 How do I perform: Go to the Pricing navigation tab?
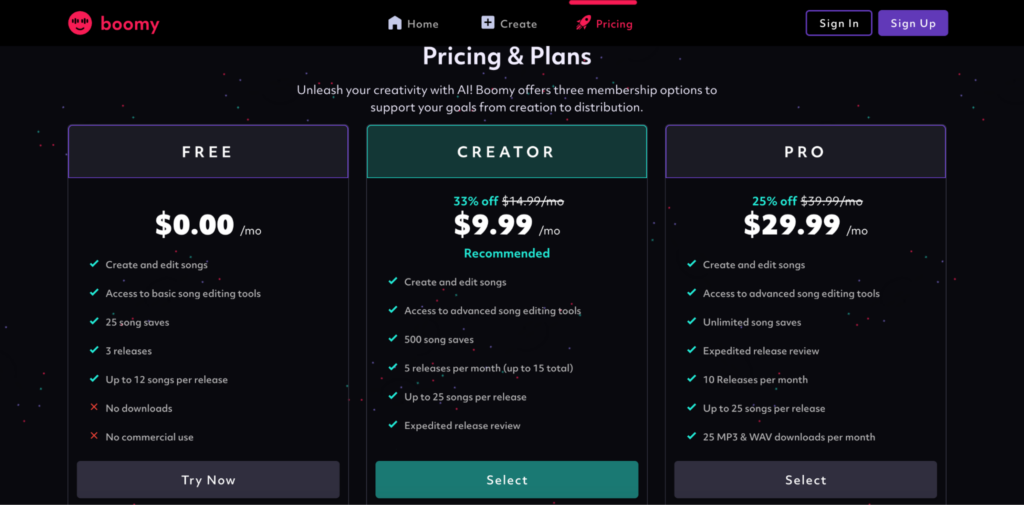pyautogui.click(x=604, y=24)
